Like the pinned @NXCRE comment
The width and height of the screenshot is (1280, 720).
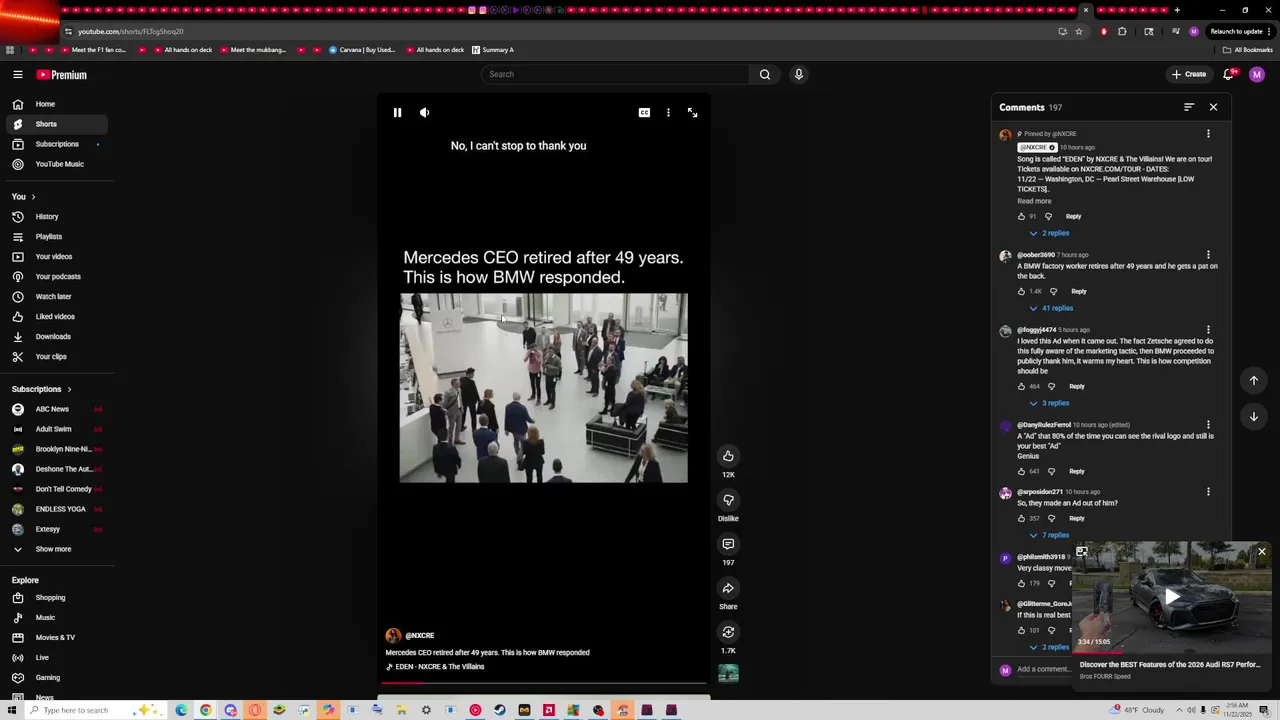click(1021, 216)
